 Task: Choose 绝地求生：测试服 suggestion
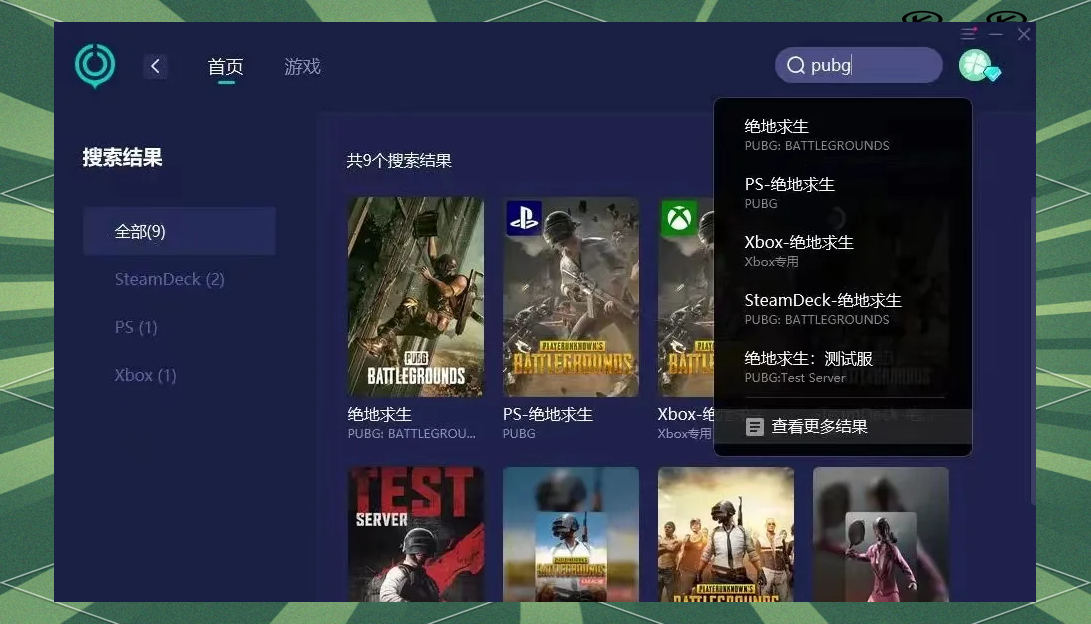pyautogui.click(x=843, y=367)
